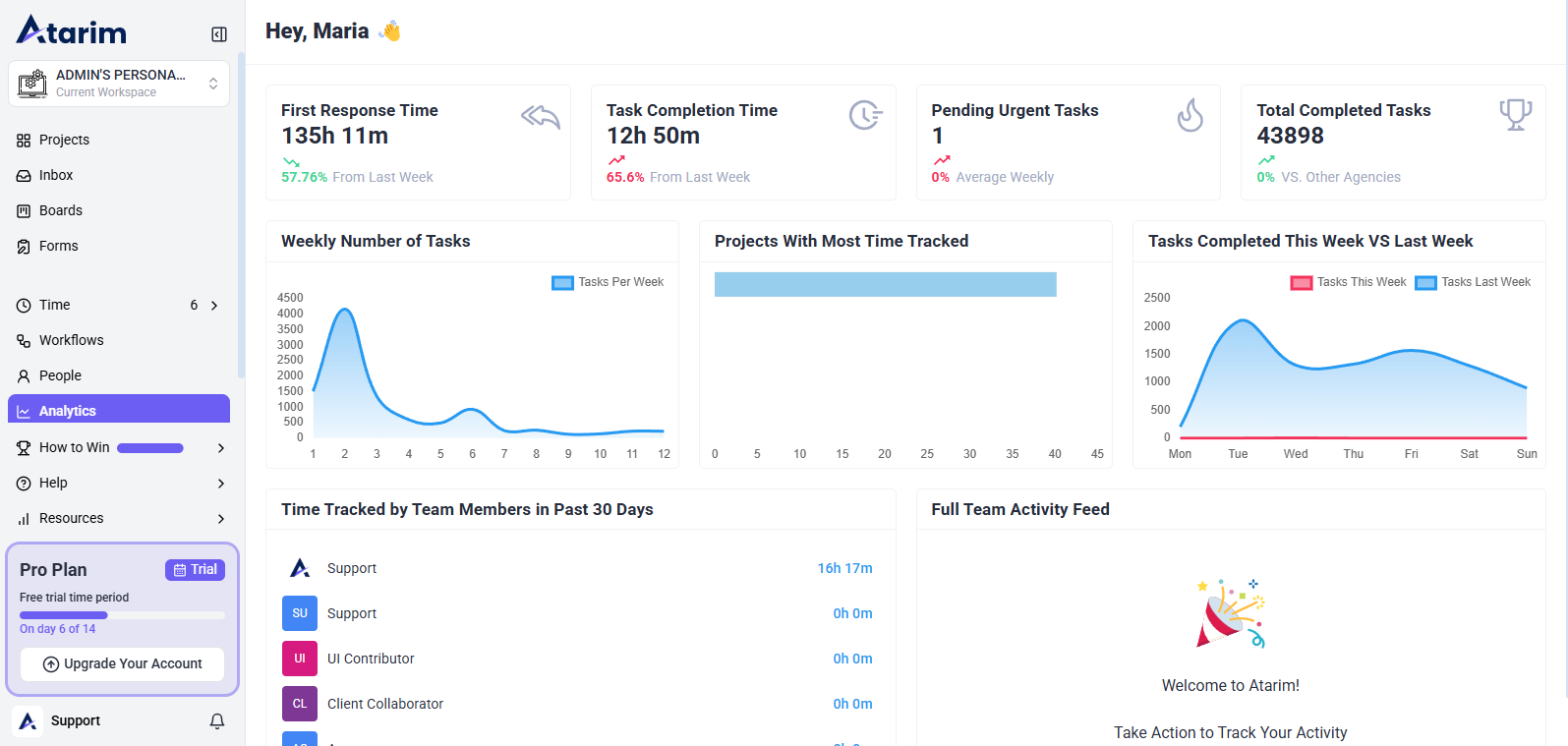This screenshot has width=1568, height=746.
Task: Toggle the Tasks Per Week legend
Action: (608, 282)
